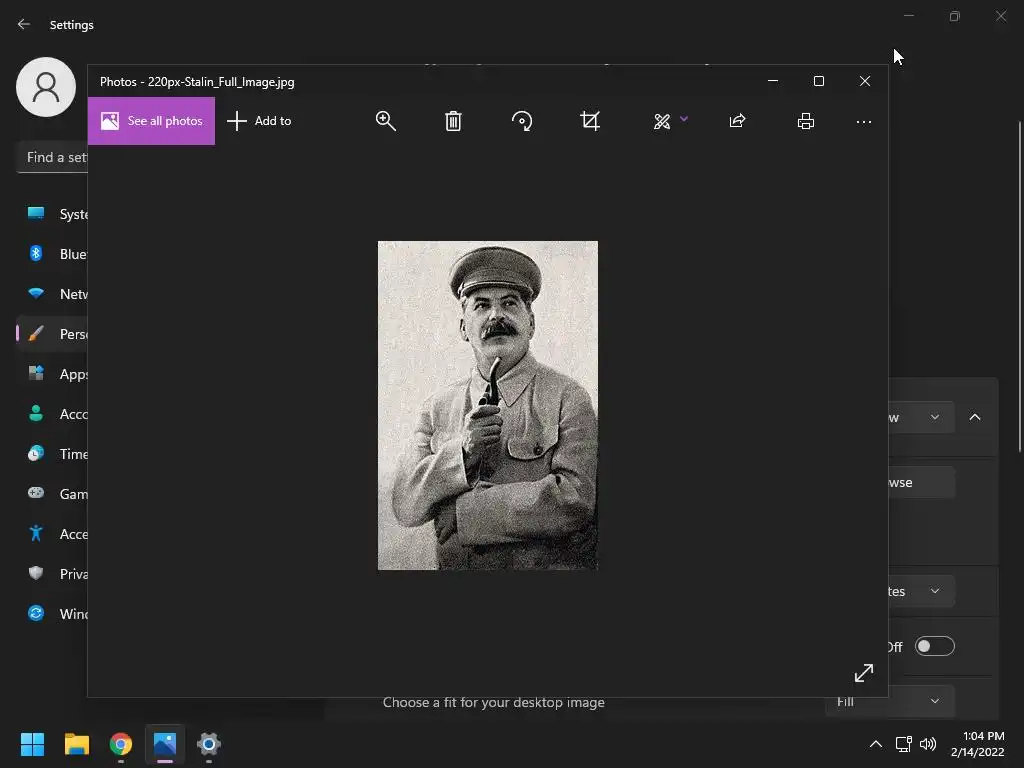
Task: Click the Photos app icon in taskbar
Action: pos(165,744)
